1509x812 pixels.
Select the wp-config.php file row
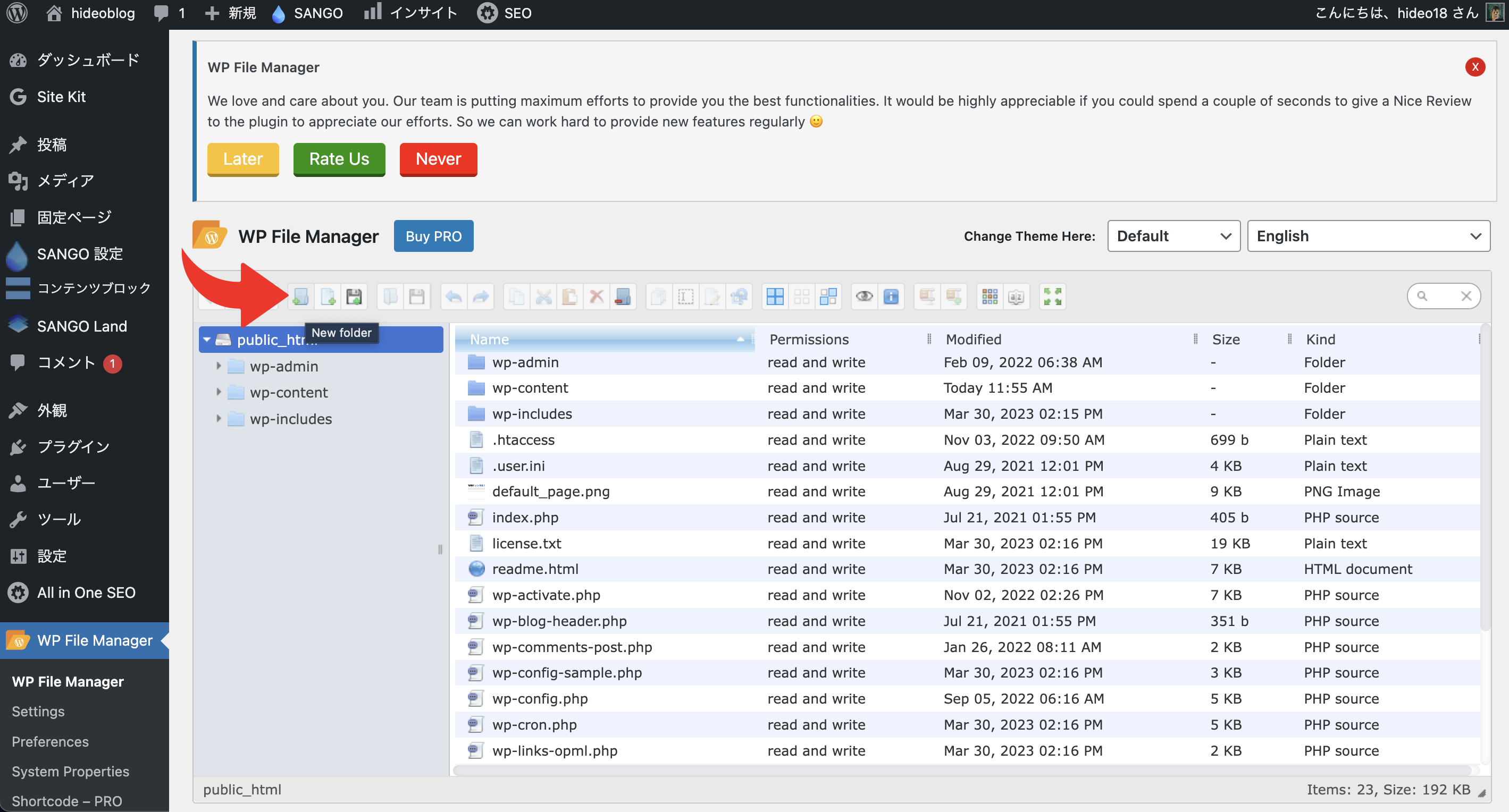click(x=967, y=698)
